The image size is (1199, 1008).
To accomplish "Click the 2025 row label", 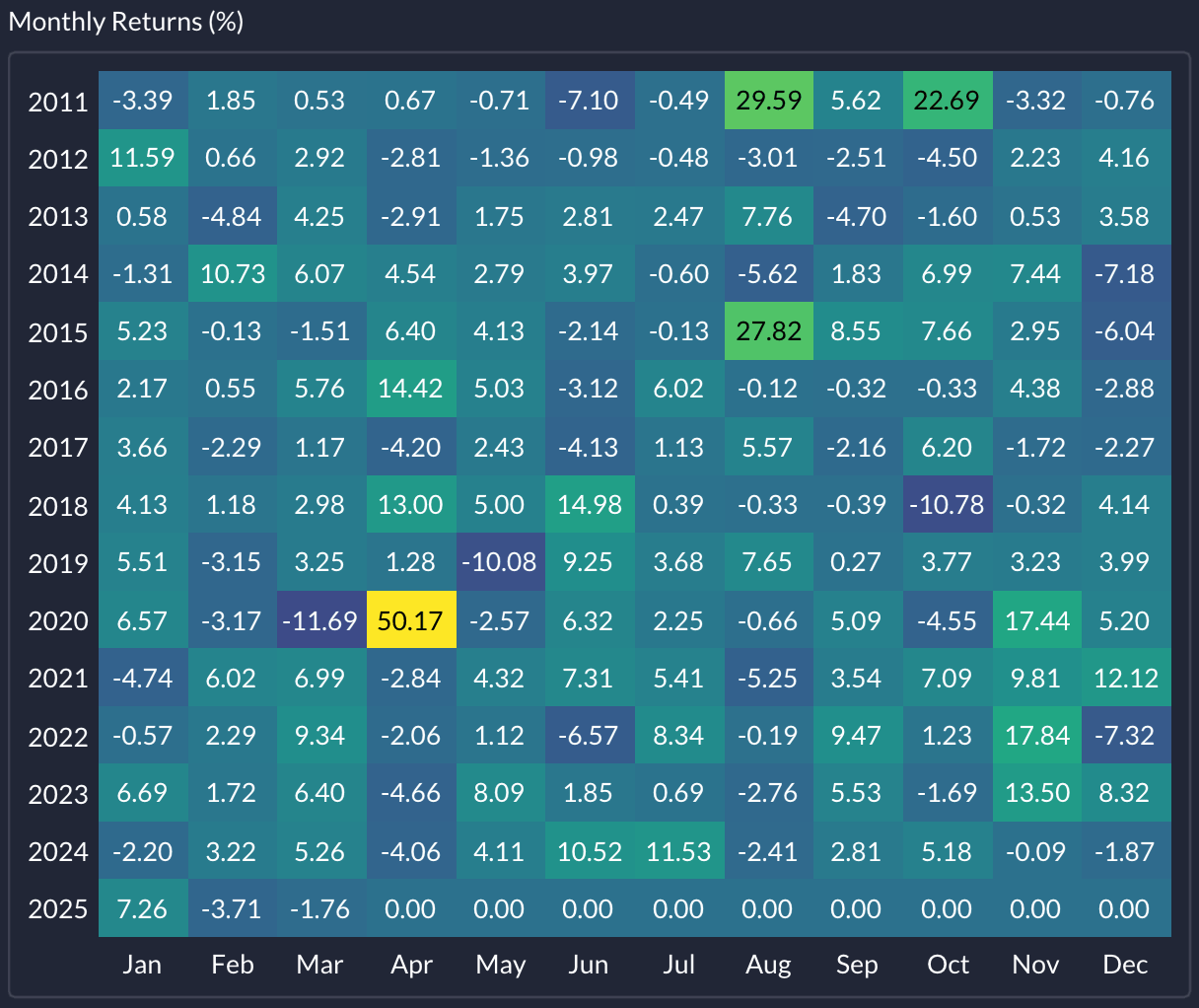I will (x=58, y=909).
